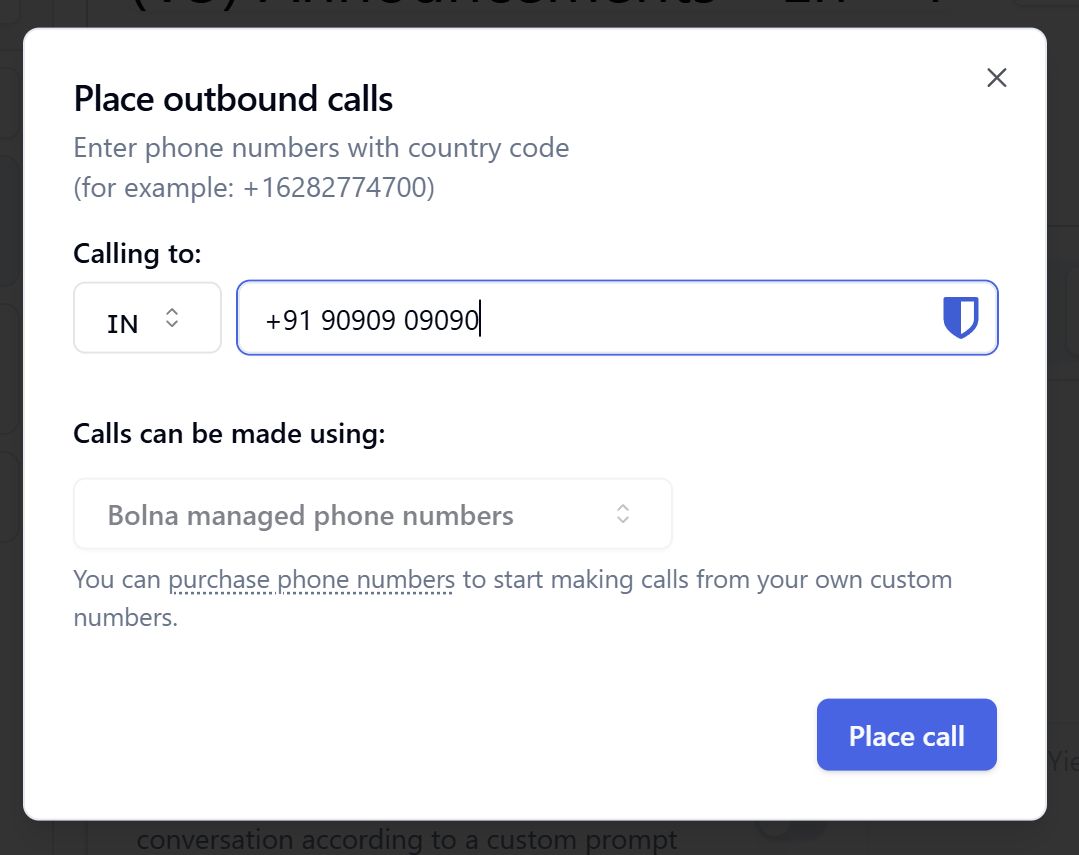
Task: Click Place call to start dialing
Action: tap(906, 734)
